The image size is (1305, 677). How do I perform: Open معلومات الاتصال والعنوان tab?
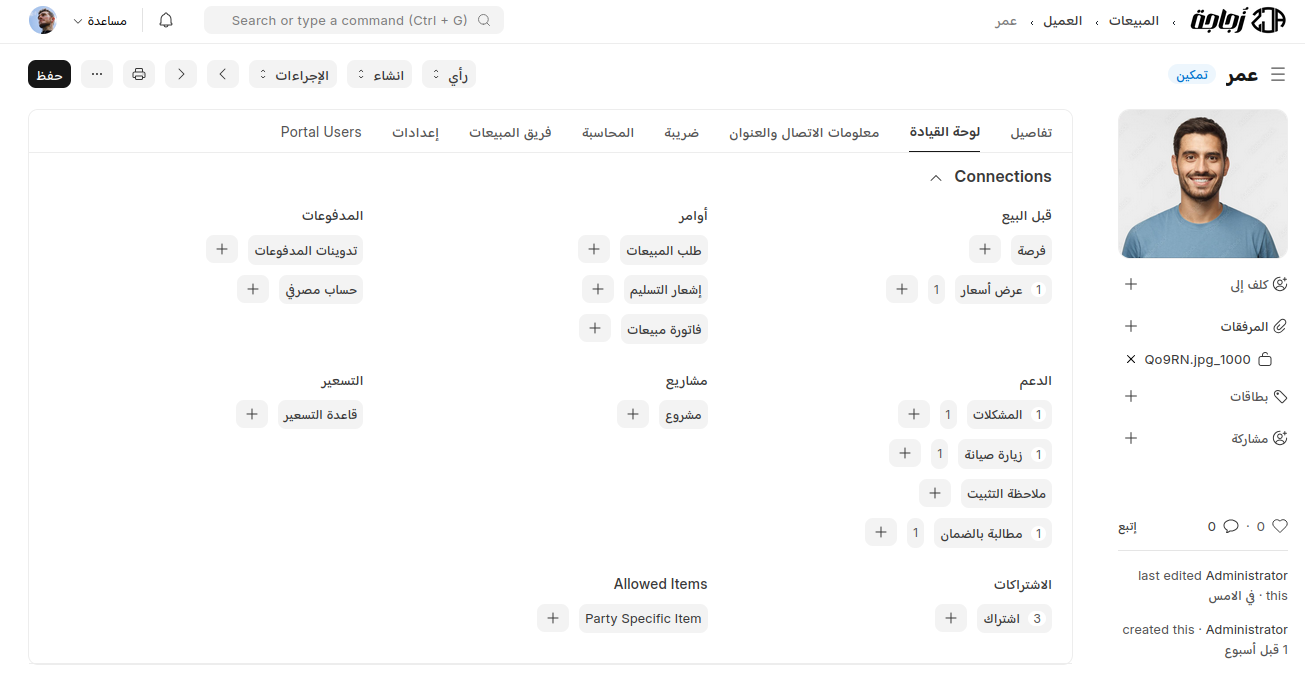click(804, 132)
